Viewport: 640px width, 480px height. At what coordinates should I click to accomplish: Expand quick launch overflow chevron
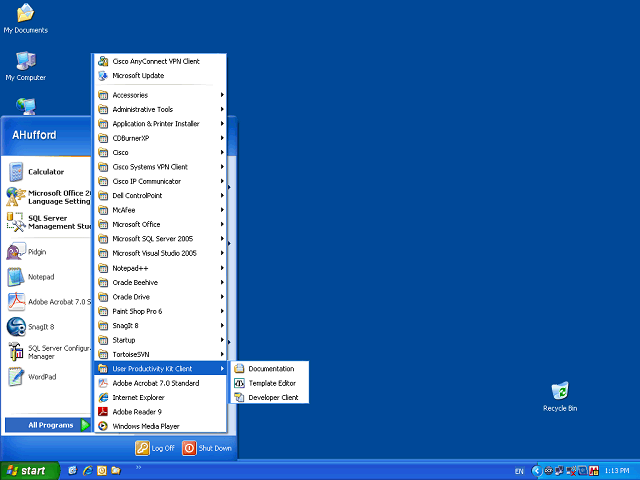pos(138,467)
